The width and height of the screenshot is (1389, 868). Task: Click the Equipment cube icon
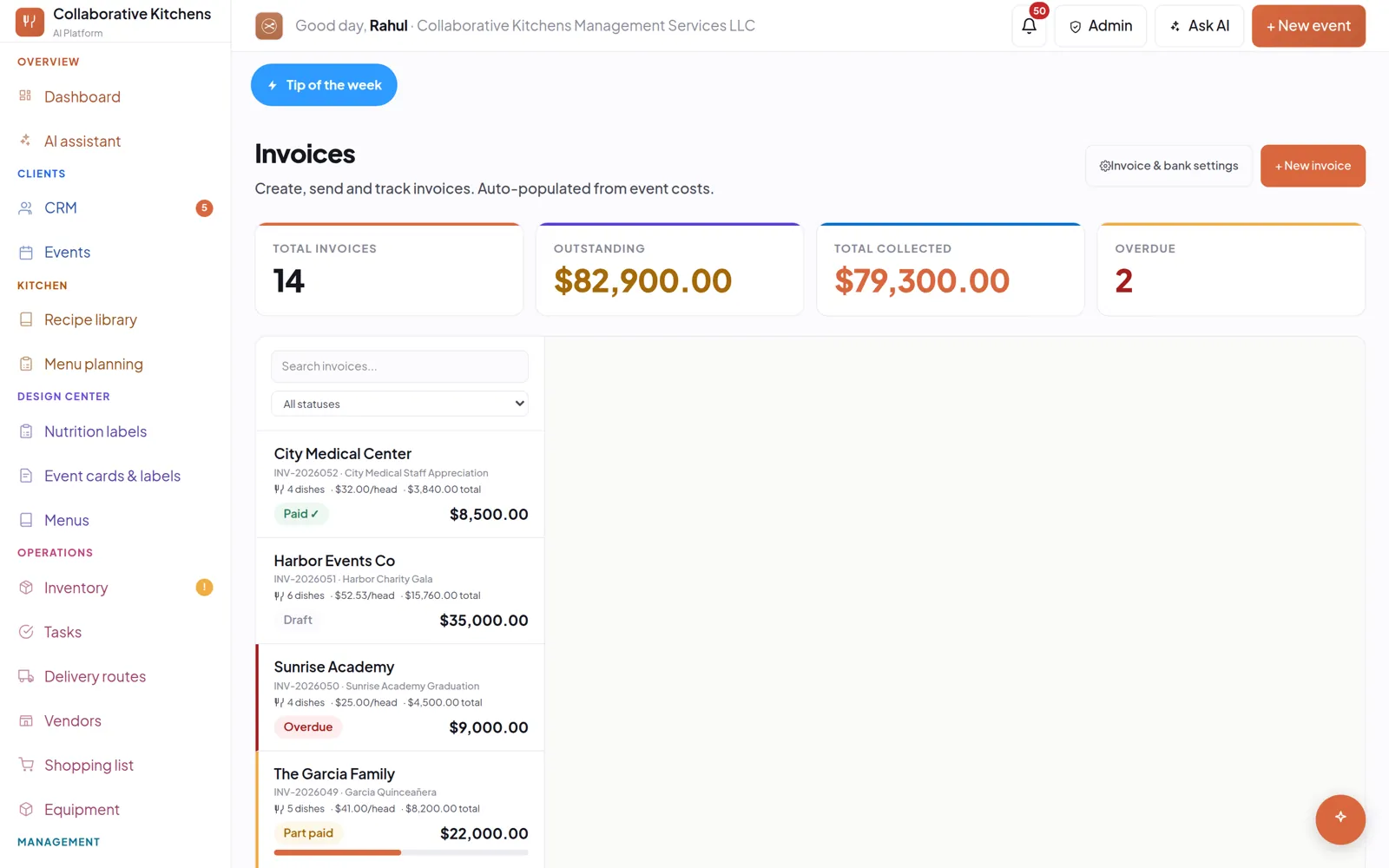coord(25,809)
